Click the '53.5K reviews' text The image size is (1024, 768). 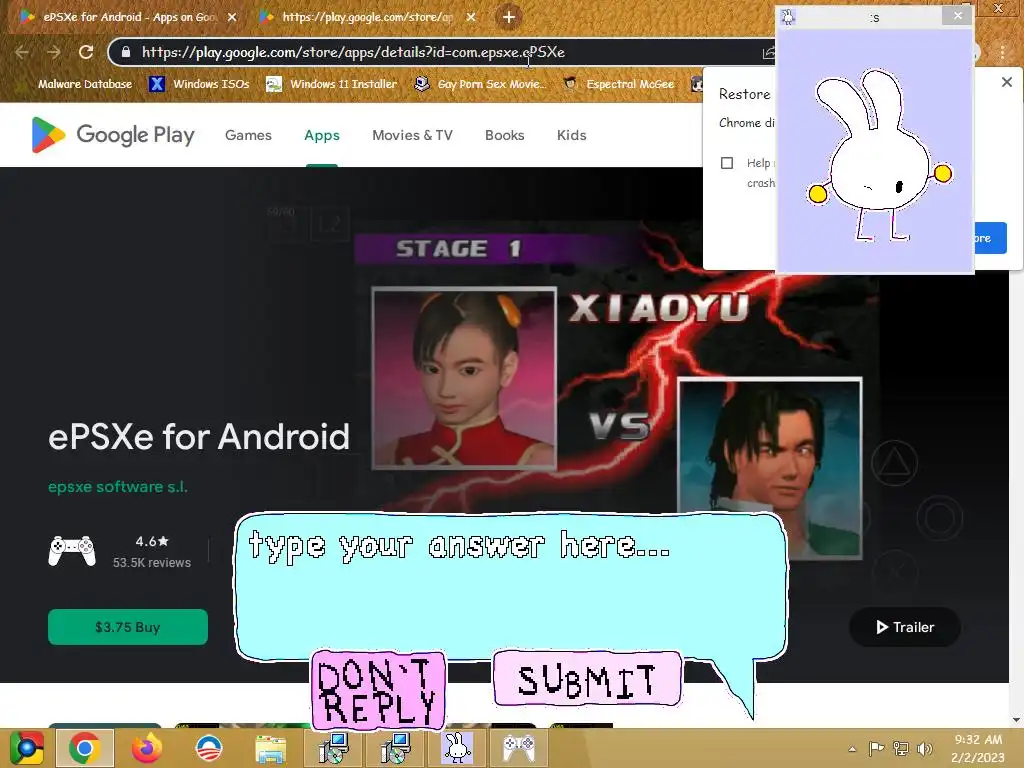[152, 562]
